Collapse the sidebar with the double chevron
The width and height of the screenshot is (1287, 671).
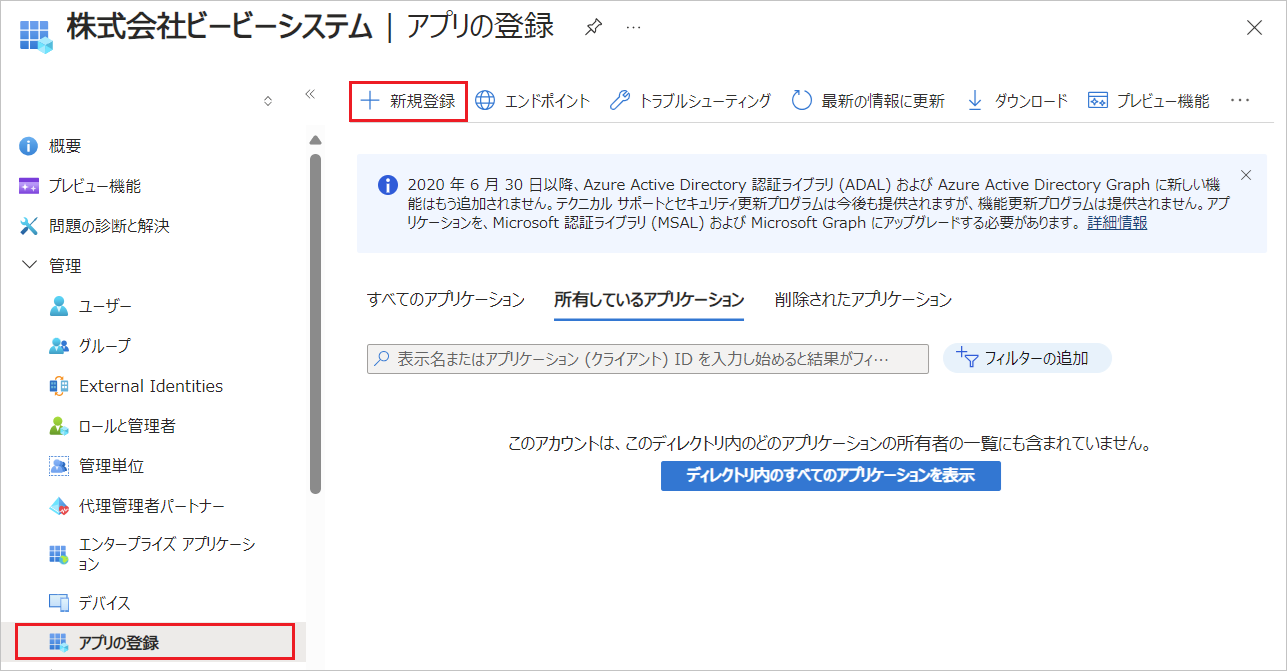(x=310, y=94)
